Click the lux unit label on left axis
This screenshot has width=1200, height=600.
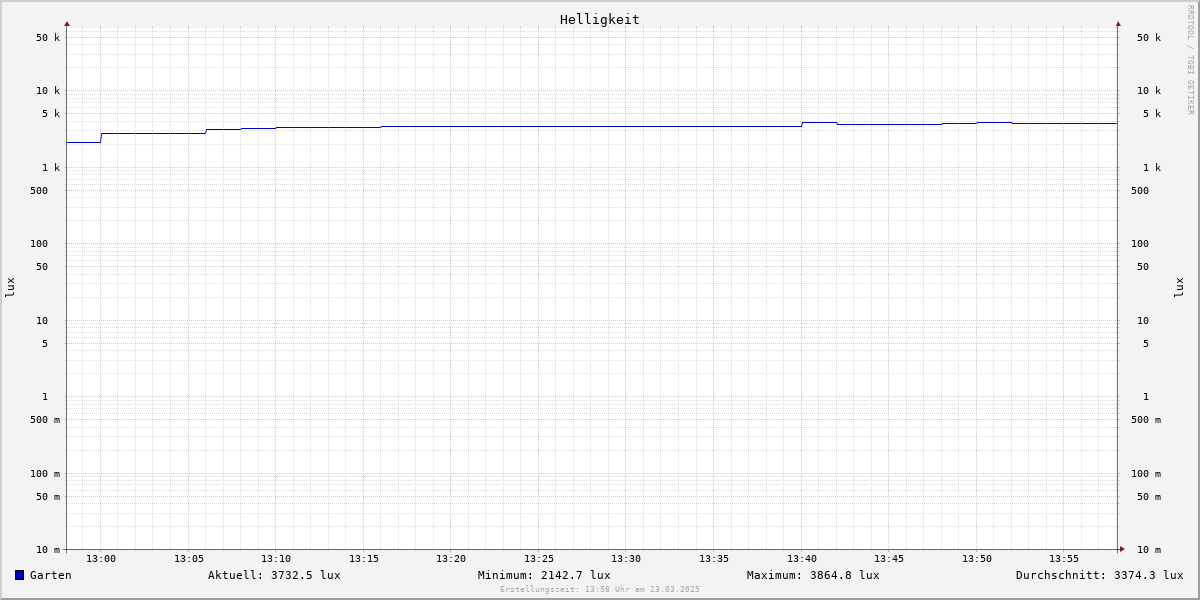[10, 287]
